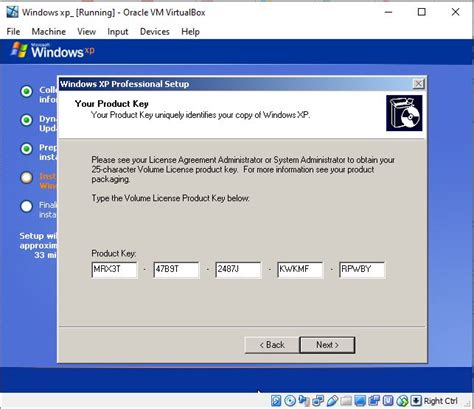Screen dimensions: 474x409
Task: Click the optical disc drive status icon
Action: [x=290, y=400]
